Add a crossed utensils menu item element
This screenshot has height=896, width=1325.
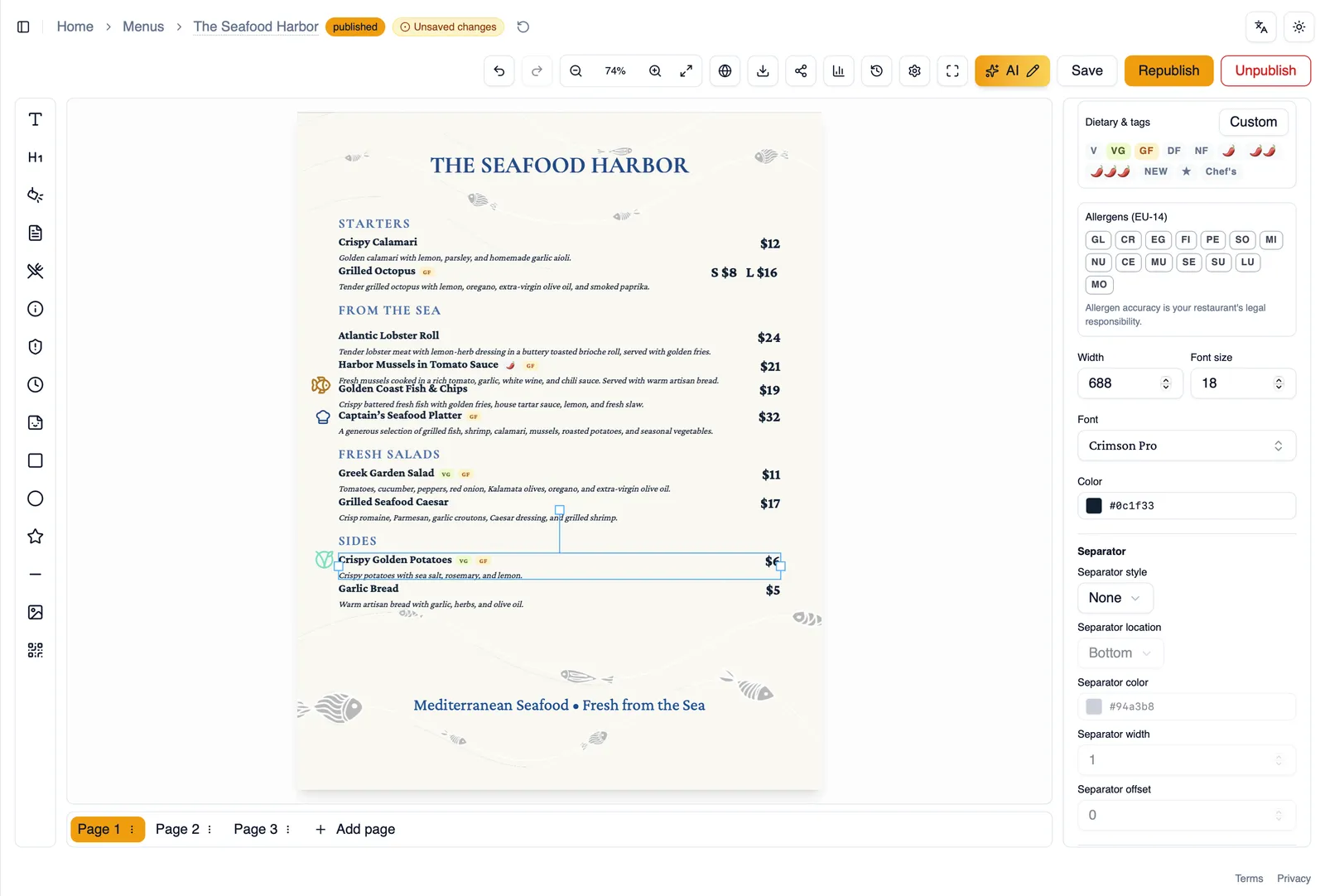coord(35,271)
